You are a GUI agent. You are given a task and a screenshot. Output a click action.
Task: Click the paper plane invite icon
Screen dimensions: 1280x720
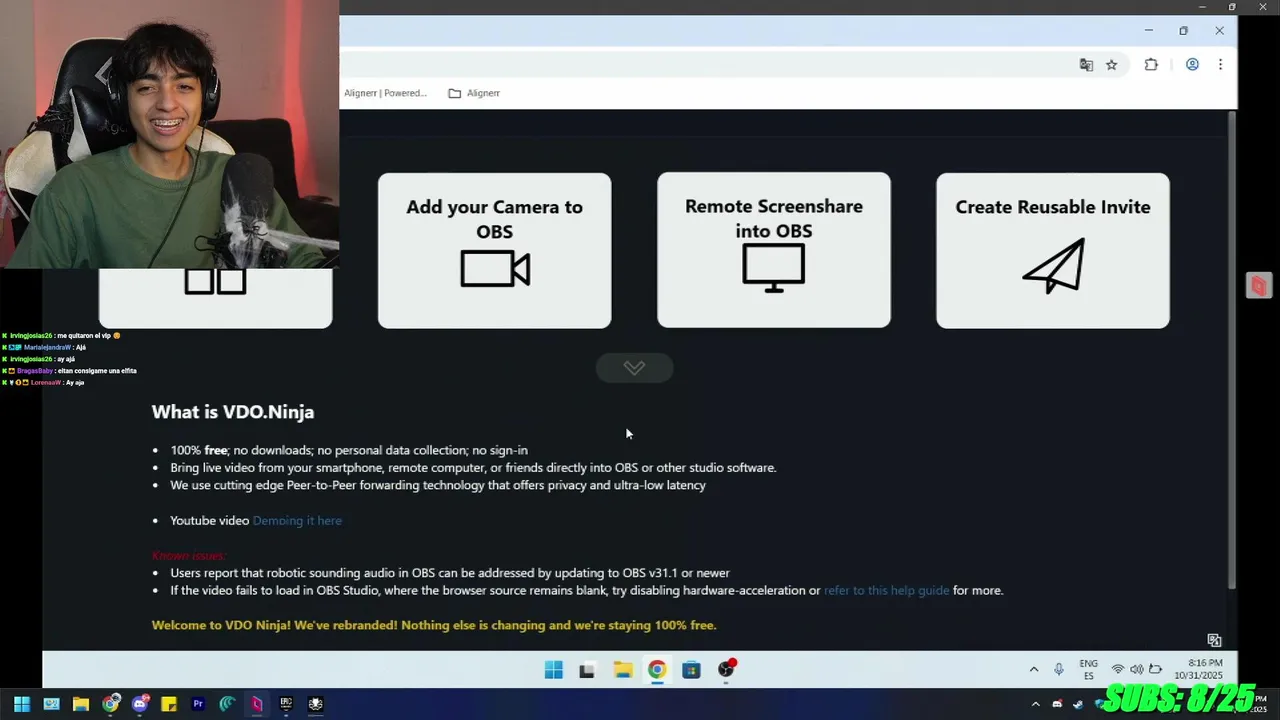pos(1054,266)
